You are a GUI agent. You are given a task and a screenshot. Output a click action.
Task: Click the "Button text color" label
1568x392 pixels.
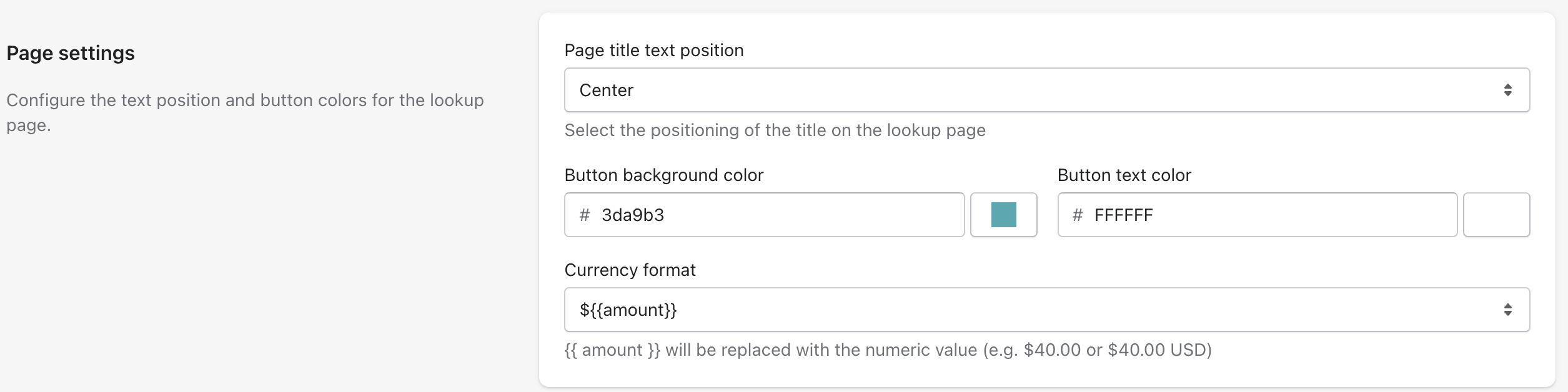pyautogui.click(x=1124, y=175)
